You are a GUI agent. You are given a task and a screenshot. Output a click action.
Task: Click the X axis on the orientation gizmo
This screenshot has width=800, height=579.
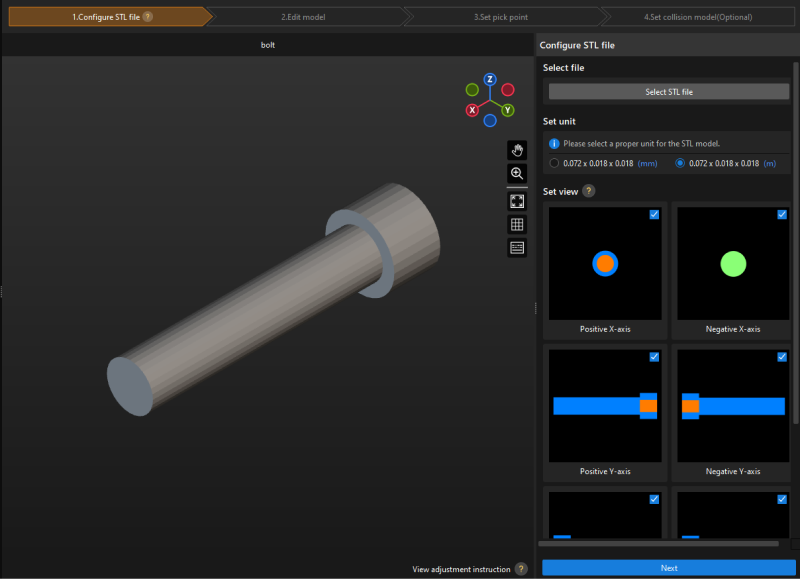coord(472,110)
